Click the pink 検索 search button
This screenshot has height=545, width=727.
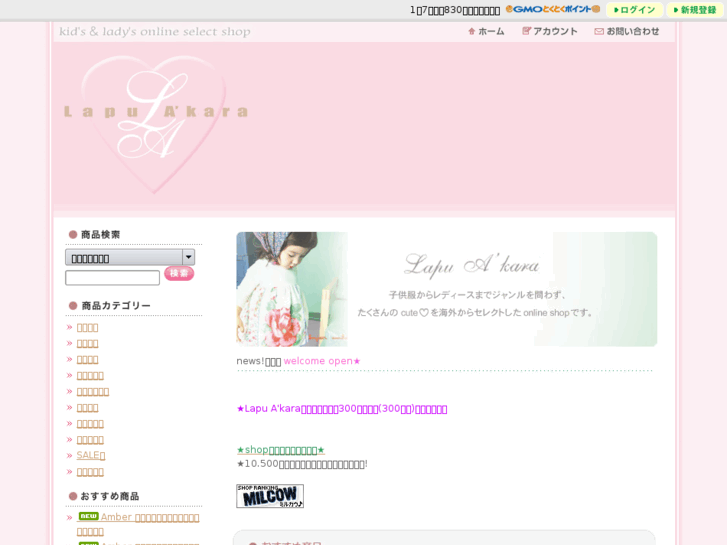[179, 273]
